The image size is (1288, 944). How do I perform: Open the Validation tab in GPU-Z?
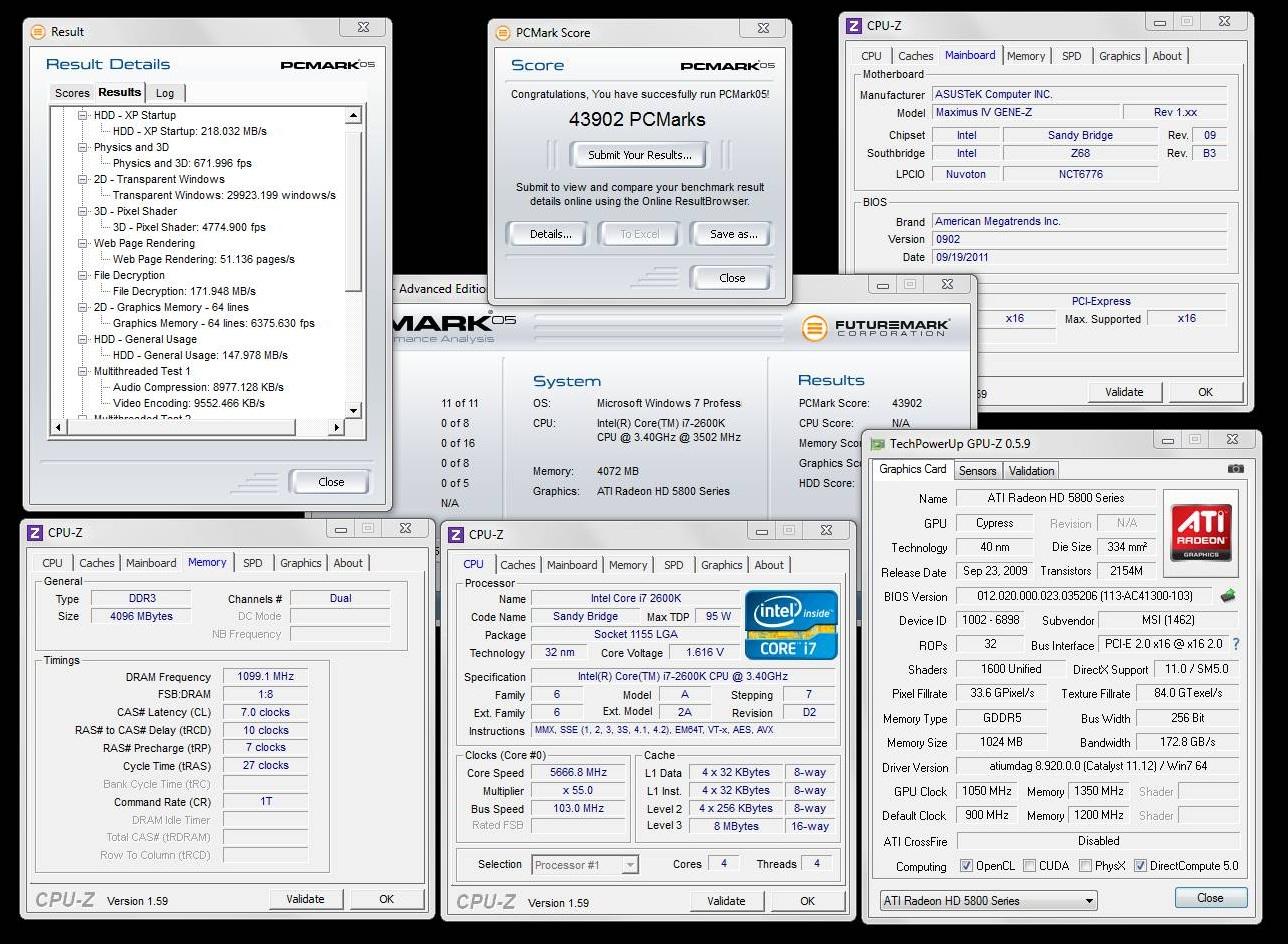(1031, 471)
